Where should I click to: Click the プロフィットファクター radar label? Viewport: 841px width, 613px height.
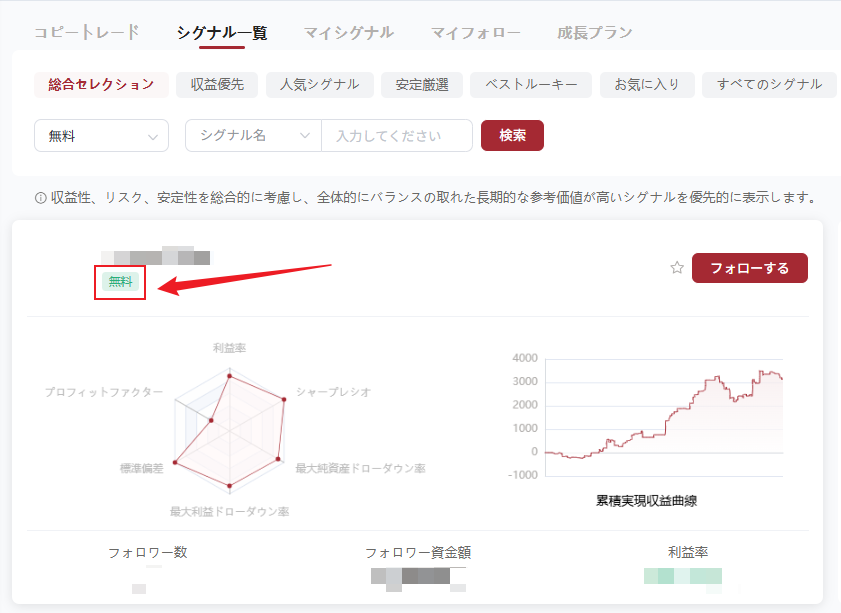[104, 392]
